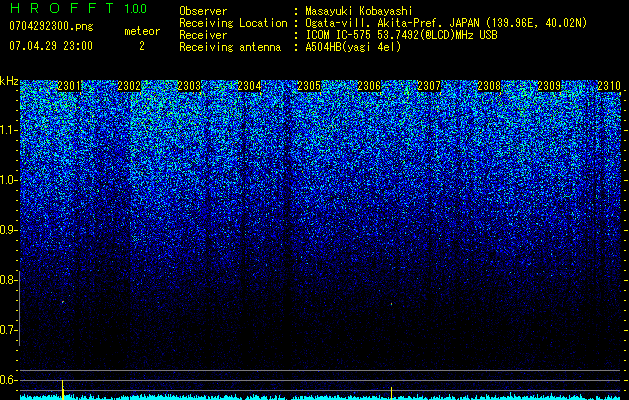Click the Receiving Location value line
The width and height of the screenshot is (629, 400).
[x=446, y=23]
